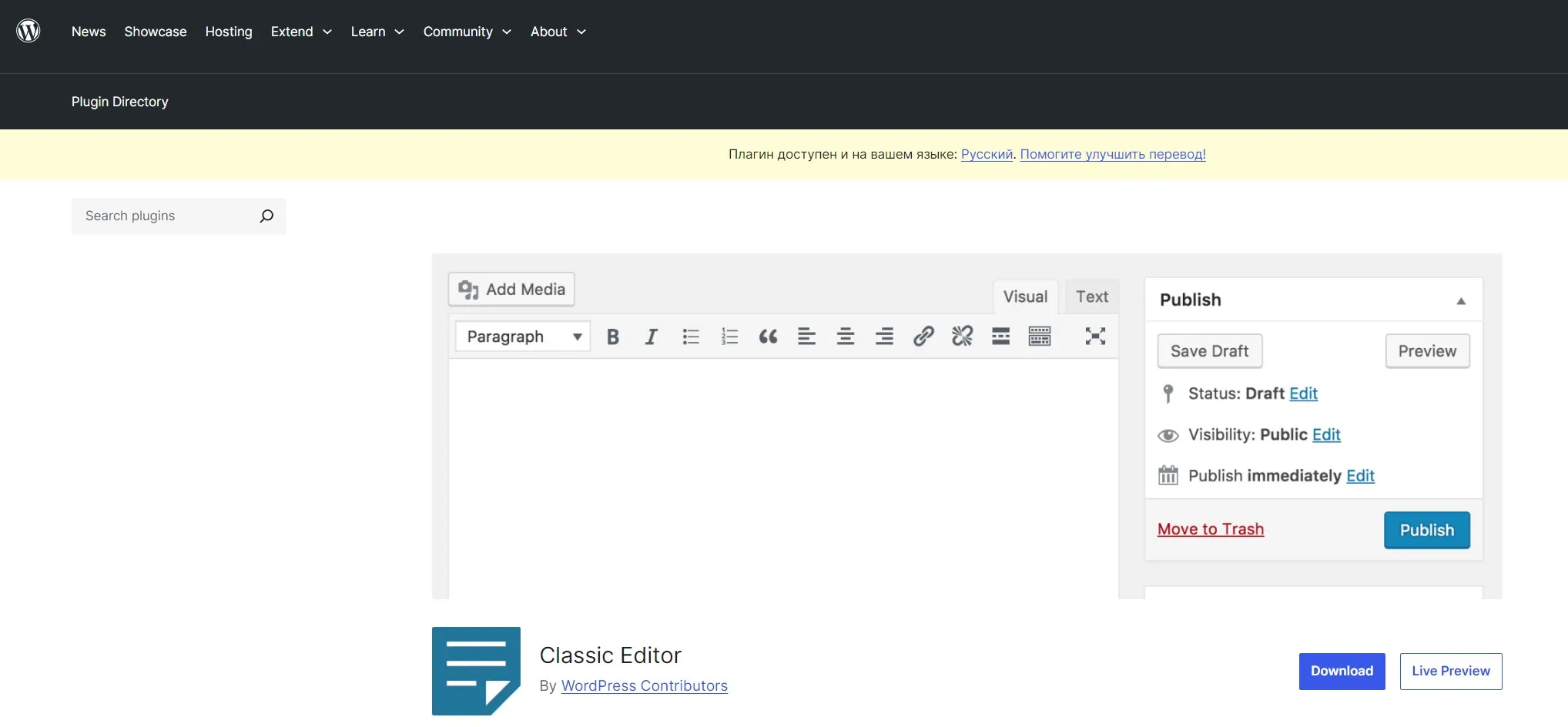Click the Add Media camera icon
The image size is (1568, 727).
pyautogui.click(x=468, y=290)
